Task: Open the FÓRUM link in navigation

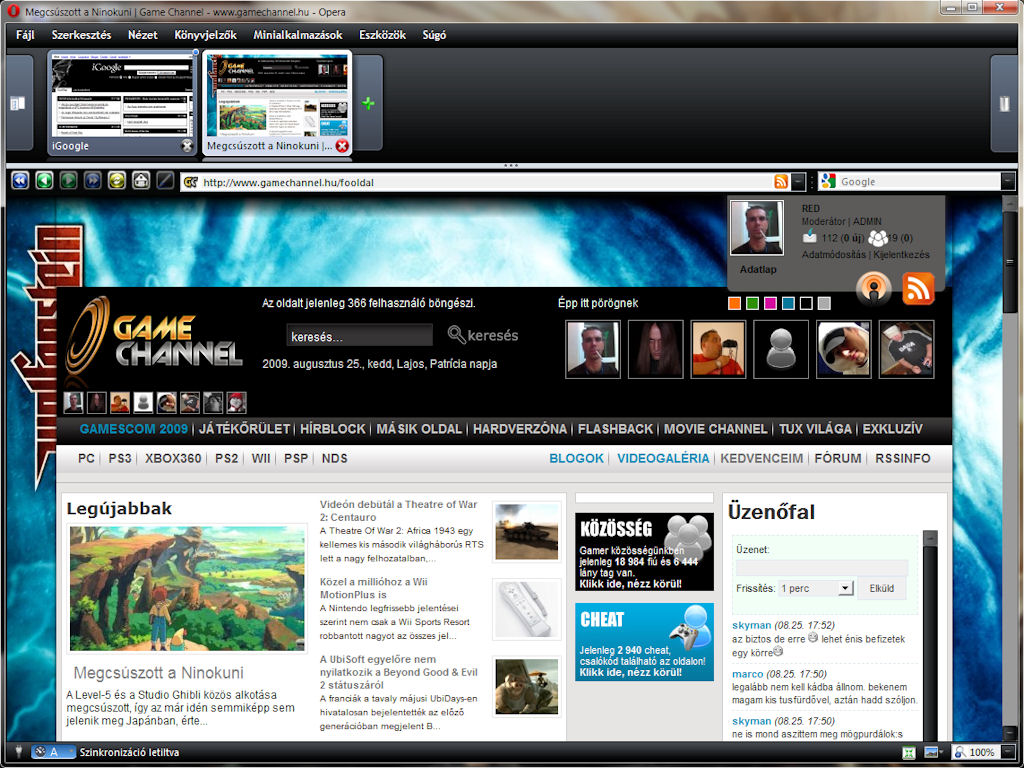Action: tap(837, 458)
